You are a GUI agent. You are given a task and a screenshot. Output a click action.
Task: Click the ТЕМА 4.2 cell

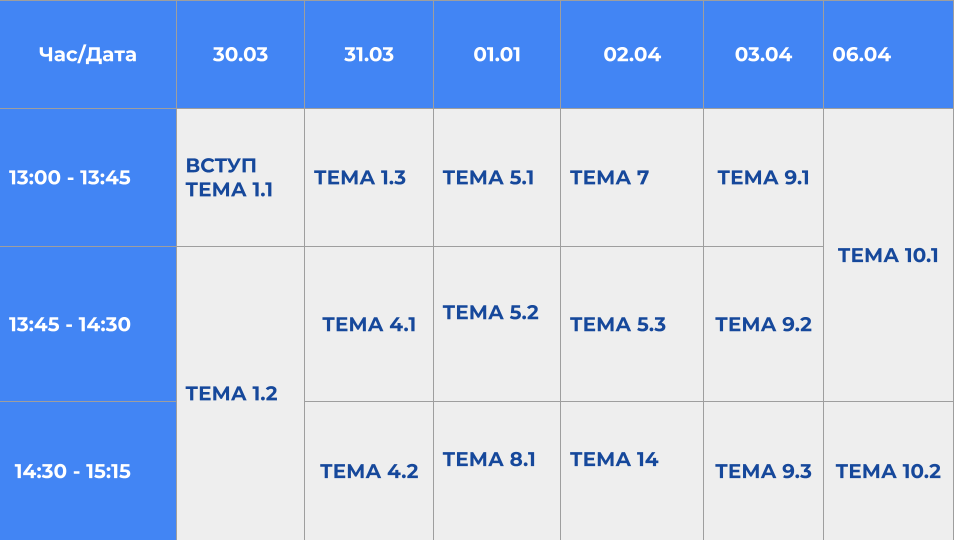[x=369, y=471]
